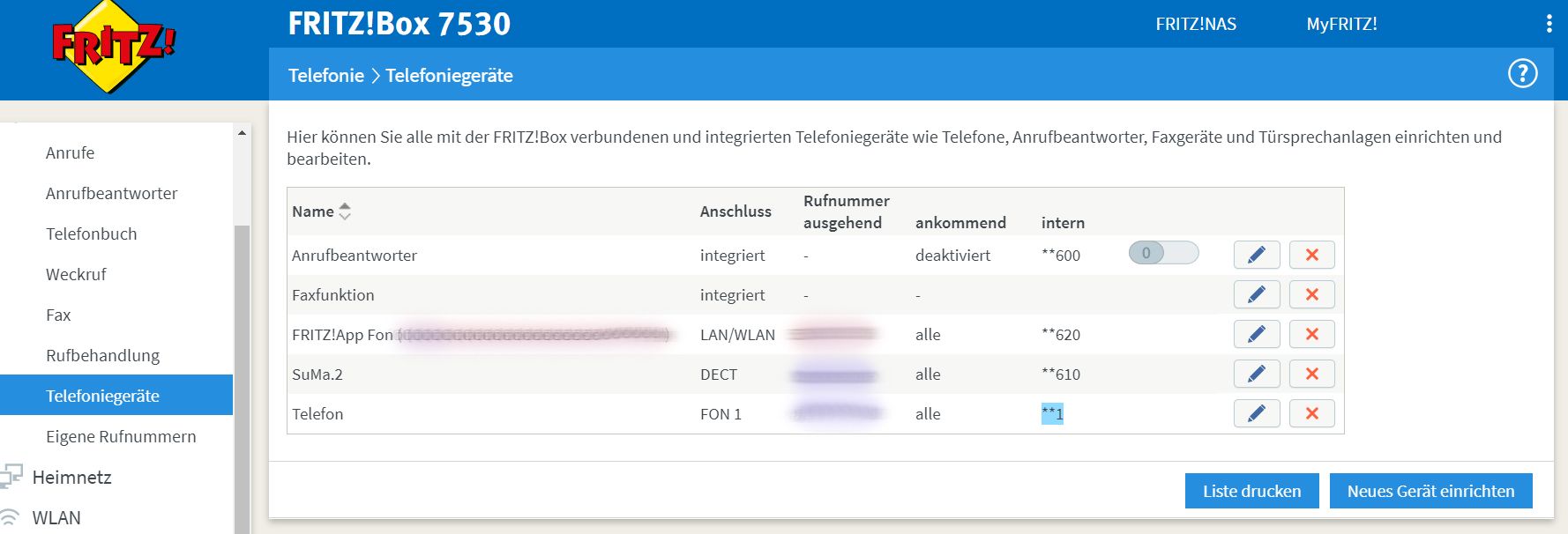Viewport: 1568px width, 534px height.
Task: Click the DECT connection cell
Action: pyautogui.click(x=719, y=374)
